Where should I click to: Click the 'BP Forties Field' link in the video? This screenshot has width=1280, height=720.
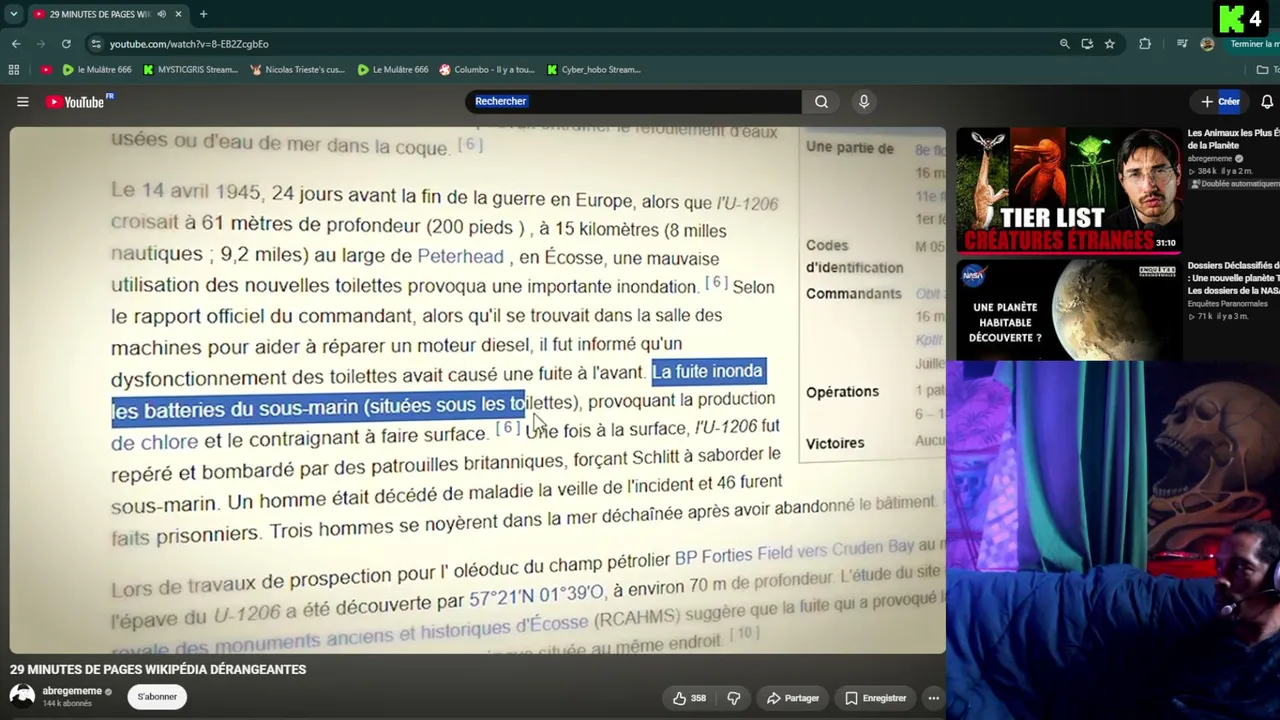tap(735, 555)
